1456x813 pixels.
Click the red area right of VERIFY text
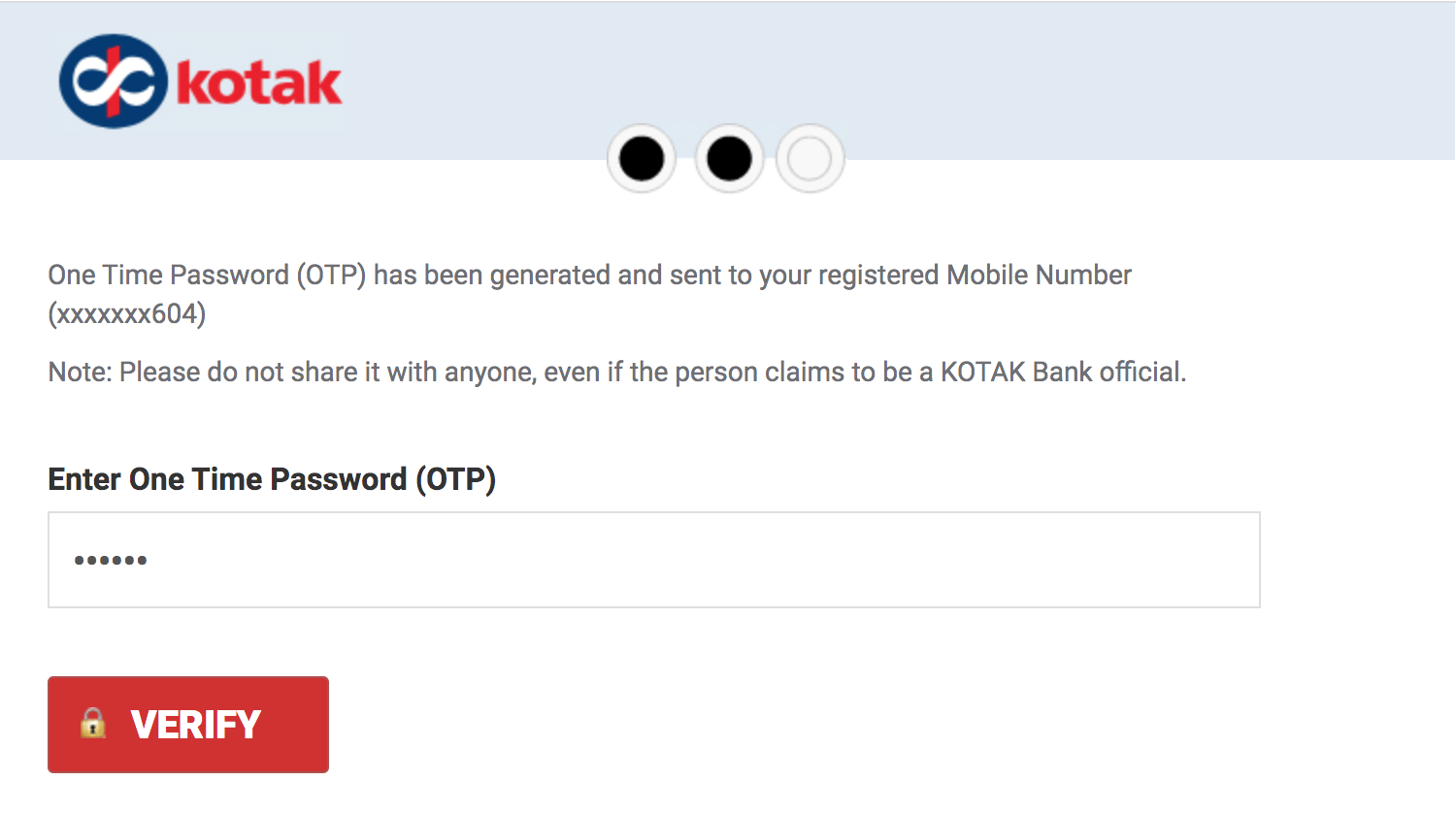point(294,725)
